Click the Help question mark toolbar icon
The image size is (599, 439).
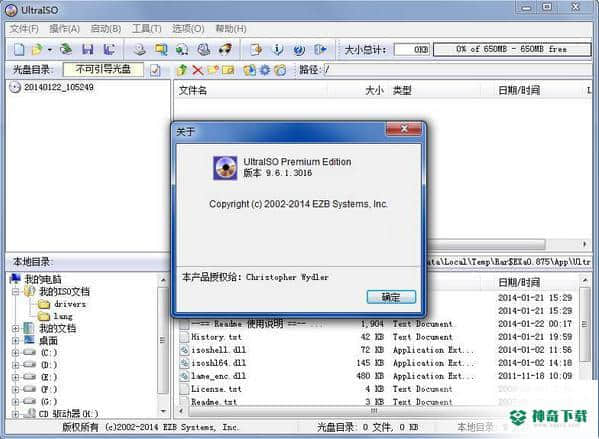pyautogui.click(x=299, y=49)
